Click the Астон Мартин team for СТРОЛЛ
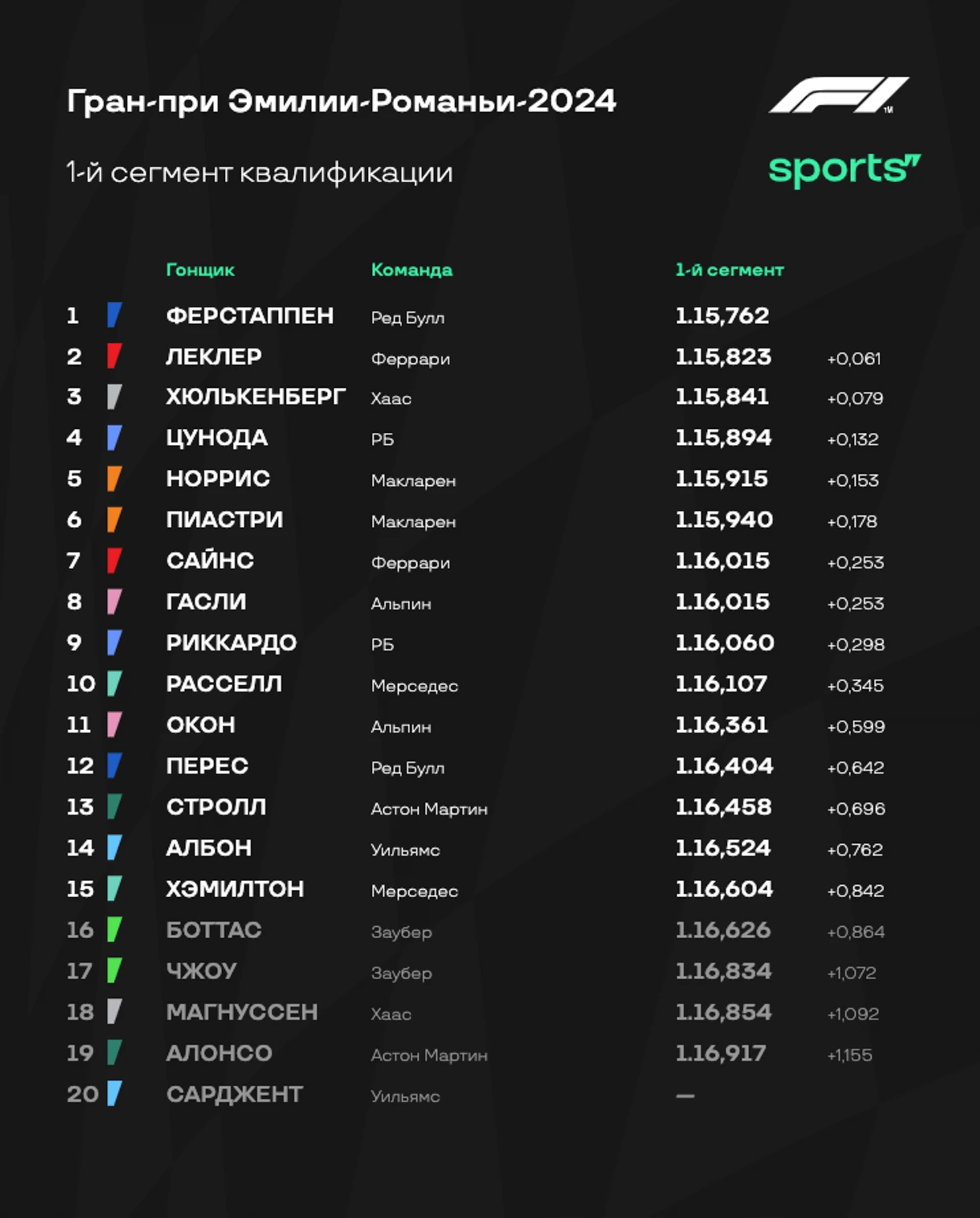 (x=429, y=809)
